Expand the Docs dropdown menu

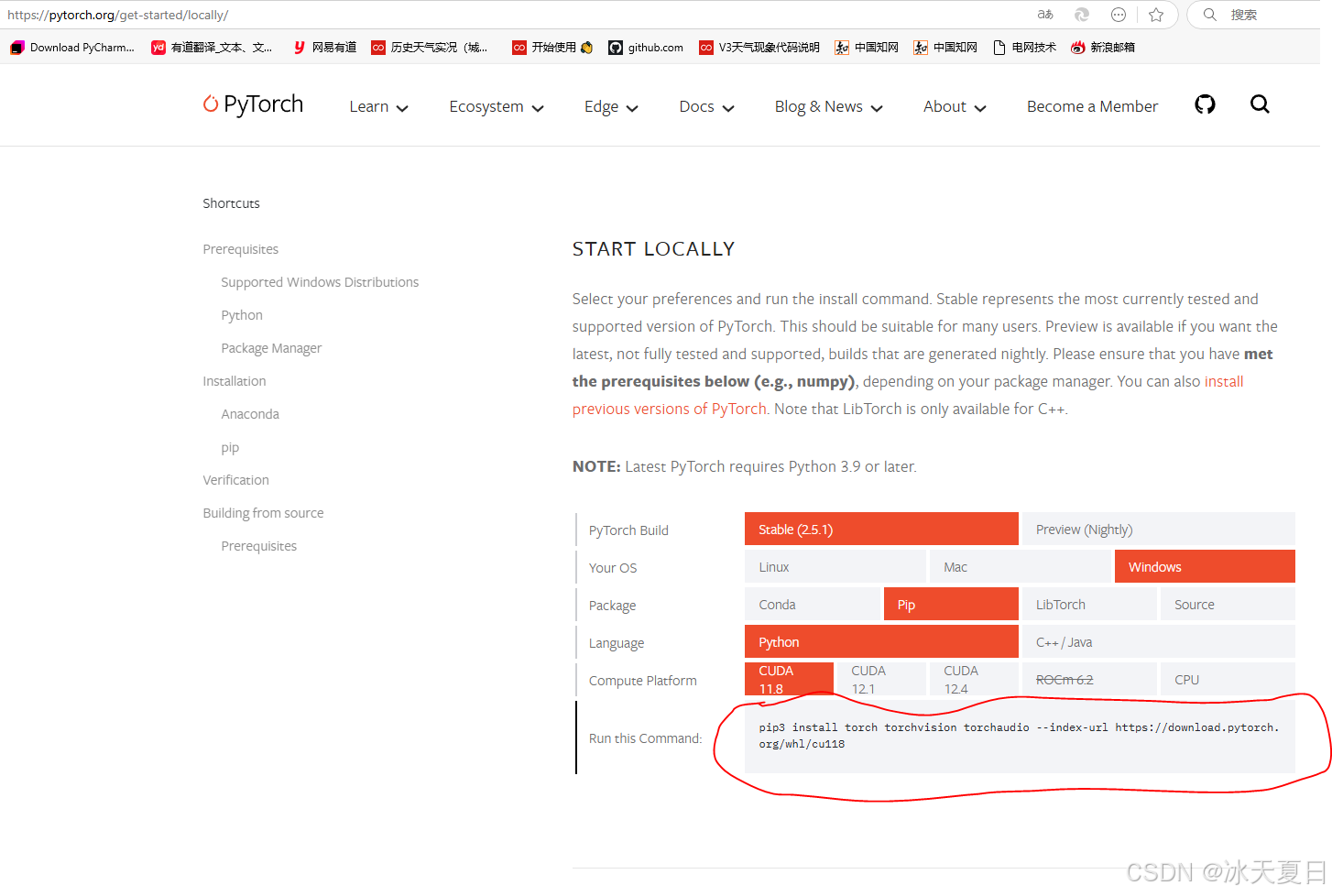(705, 106)
